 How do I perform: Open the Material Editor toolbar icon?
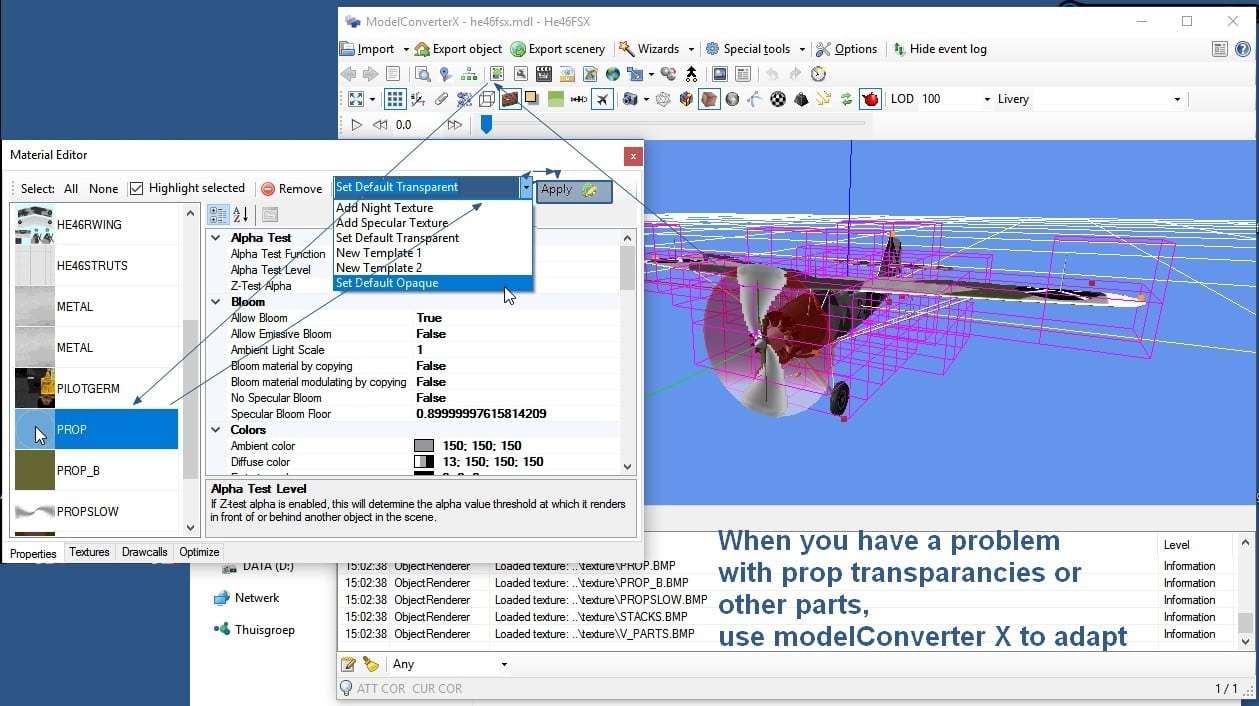[x=497, y=74]
